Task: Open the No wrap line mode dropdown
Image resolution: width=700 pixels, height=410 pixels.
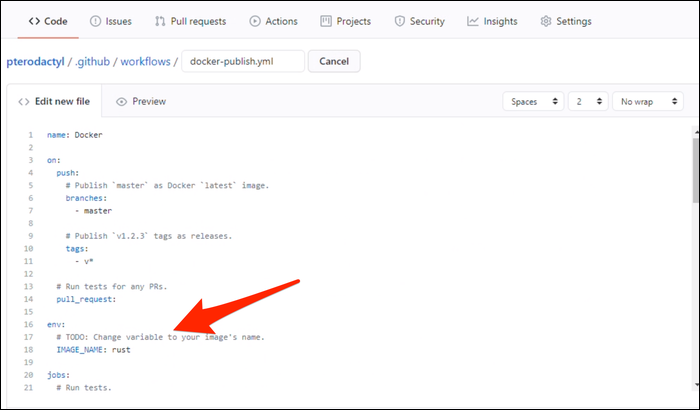Action: point(648,101)
